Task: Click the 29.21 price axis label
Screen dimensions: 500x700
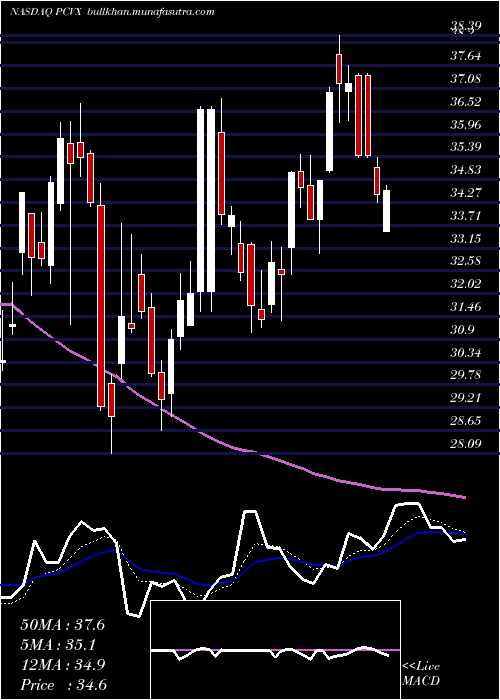Action: pos(466,397)
